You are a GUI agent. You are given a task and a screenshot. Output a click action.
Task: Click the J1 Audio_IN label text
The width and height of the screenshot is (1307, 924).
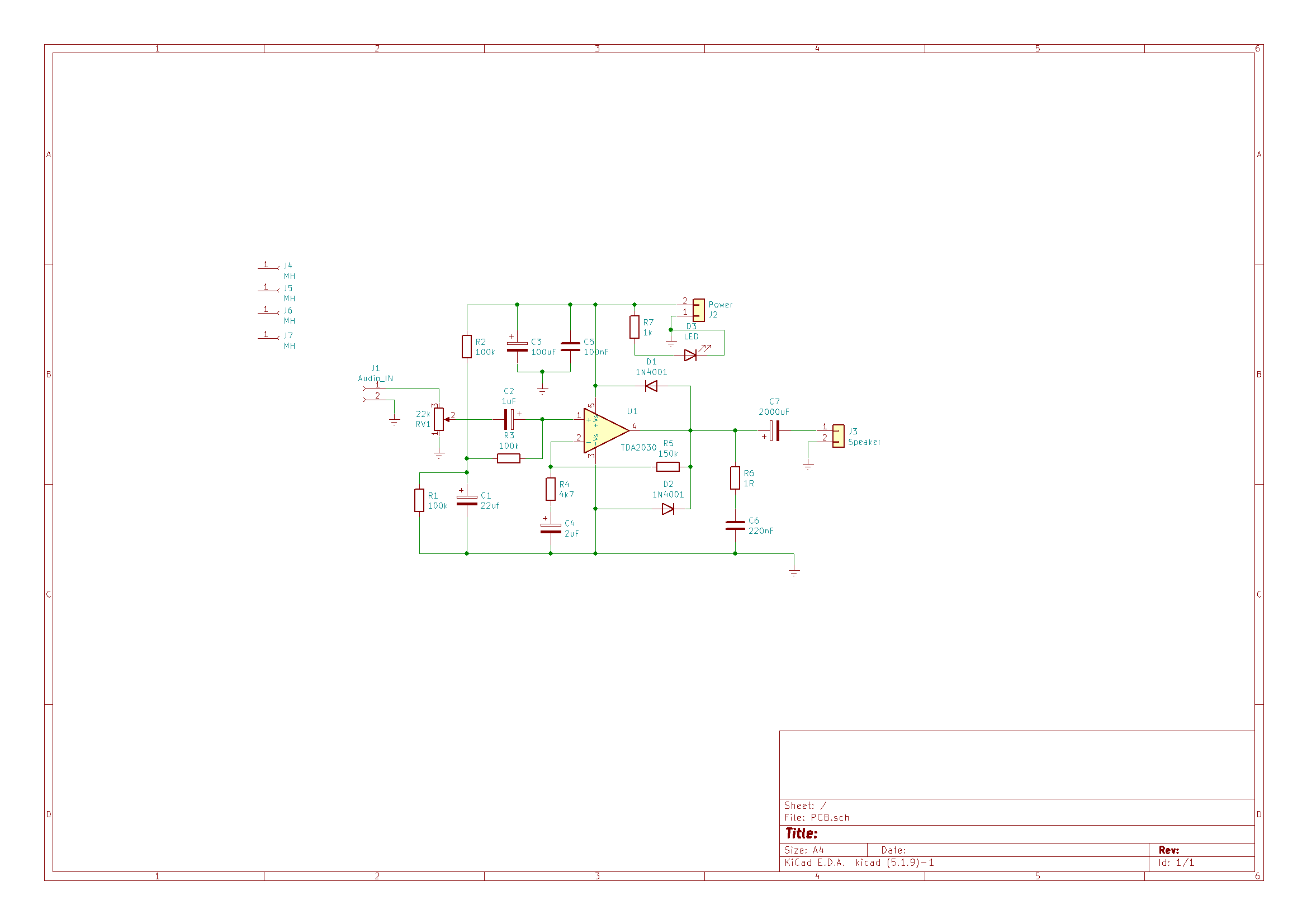click(375, 378)
